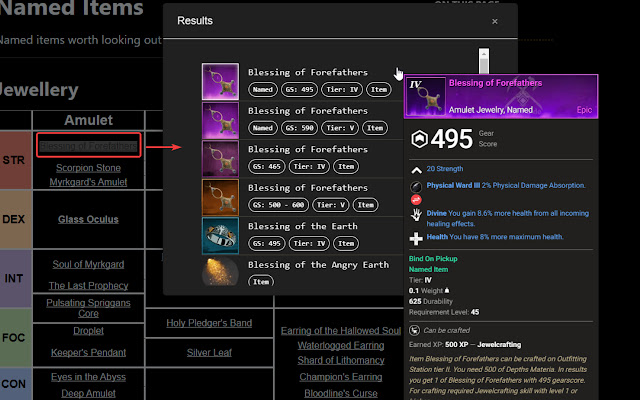Open the Holy Pledger's Band link
Viewport: 640px width, 400px height.
point(209,323)
